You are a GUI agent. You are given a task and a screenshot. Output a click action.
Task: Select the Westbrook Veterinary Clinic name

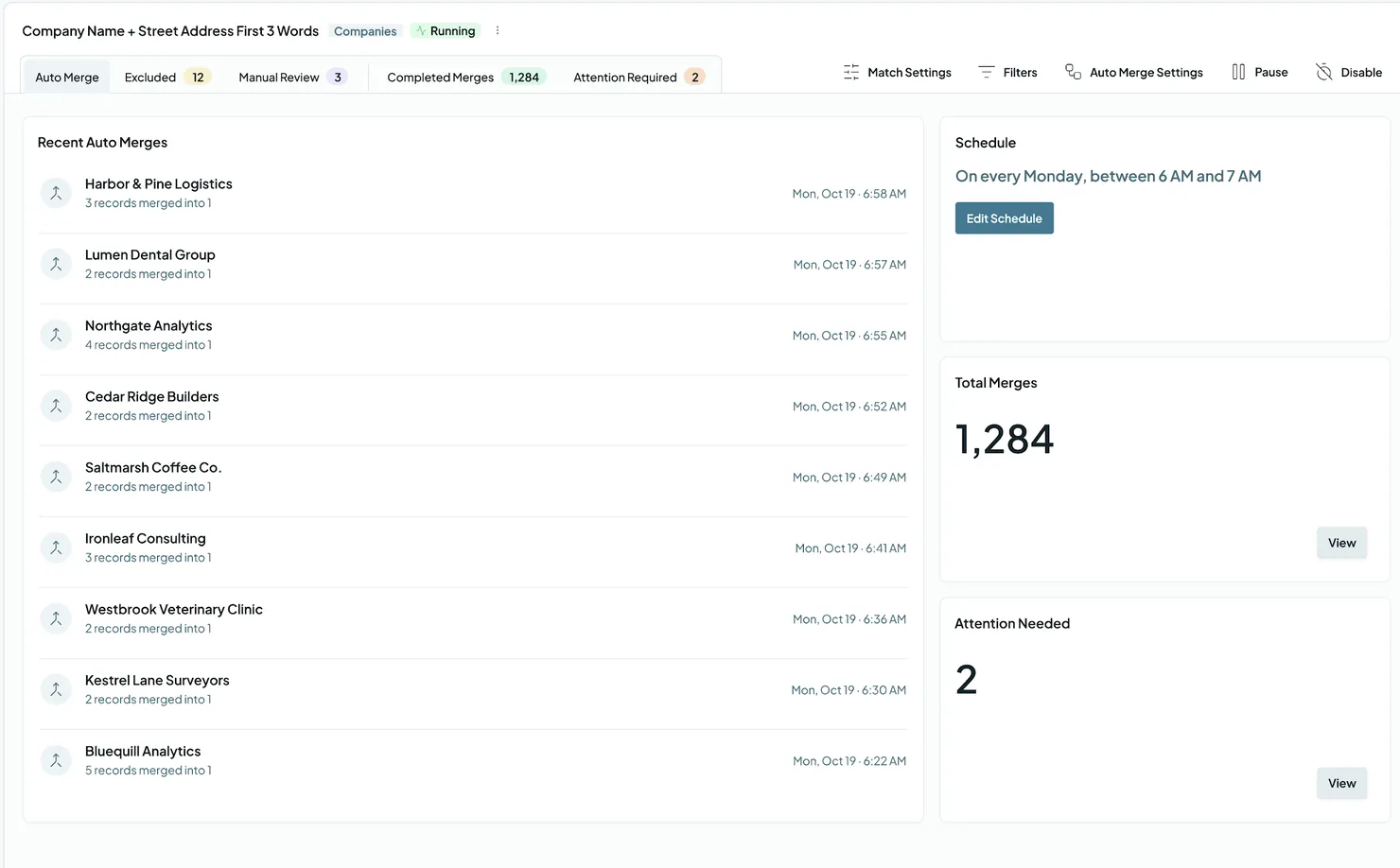[174, 610]
